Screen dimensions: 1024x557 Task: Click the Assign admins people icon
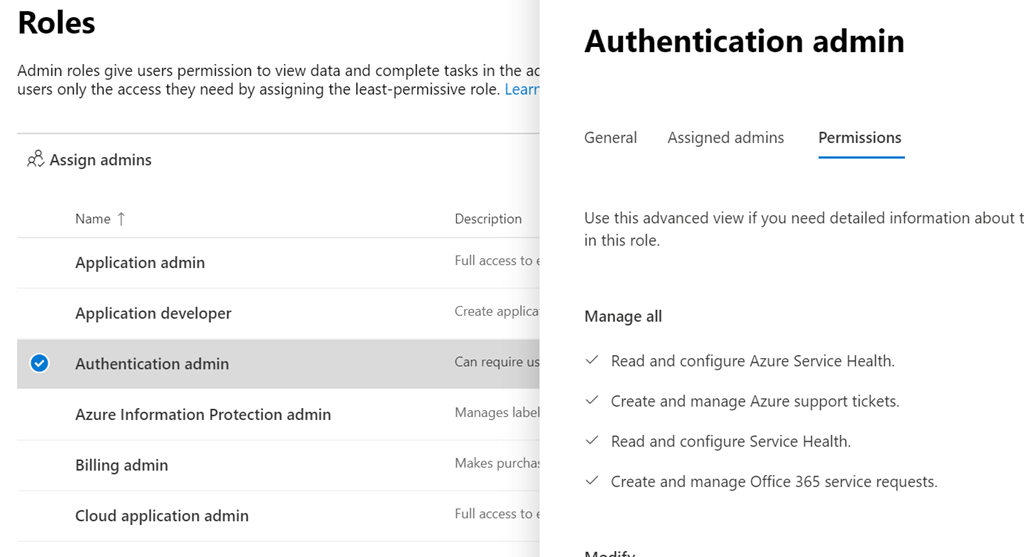click(x=35, y=159)
